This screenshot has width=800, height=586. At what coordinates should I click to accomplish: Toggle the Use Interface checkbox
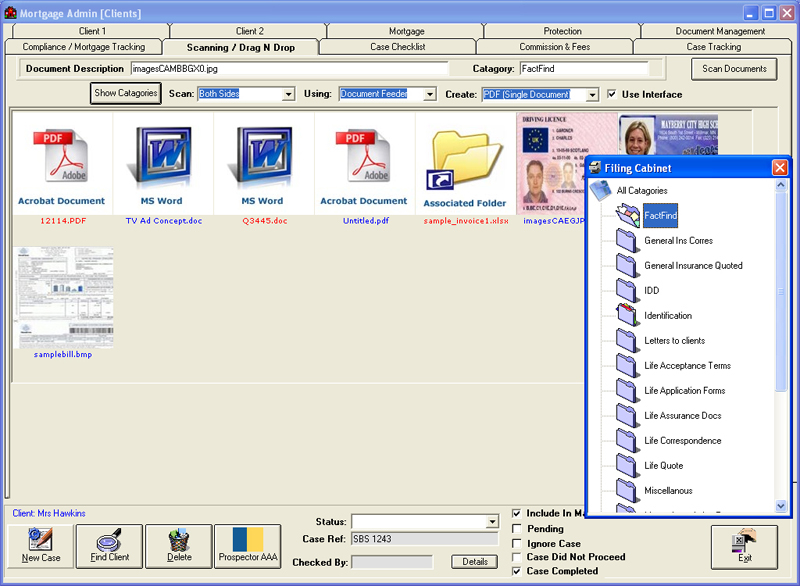click(612, 94)
